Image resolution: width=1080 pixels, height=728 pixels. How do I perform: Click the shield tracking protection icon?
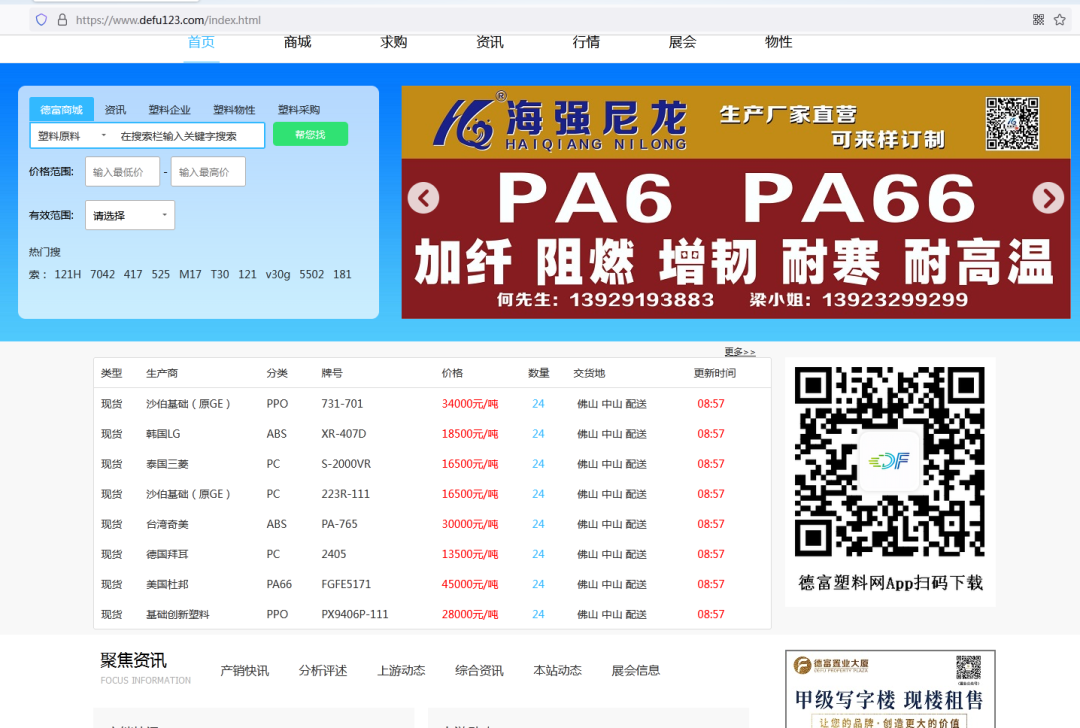click(41, 20)
